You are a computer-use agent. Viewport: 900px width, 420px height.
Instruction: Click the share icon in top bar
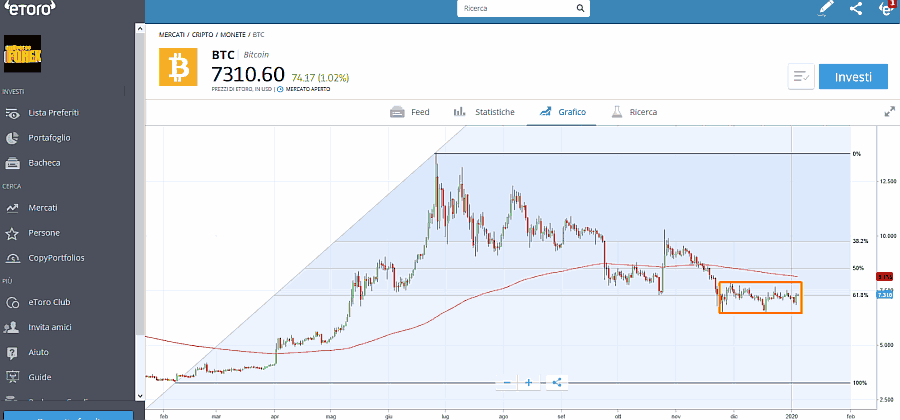(856, 8)
